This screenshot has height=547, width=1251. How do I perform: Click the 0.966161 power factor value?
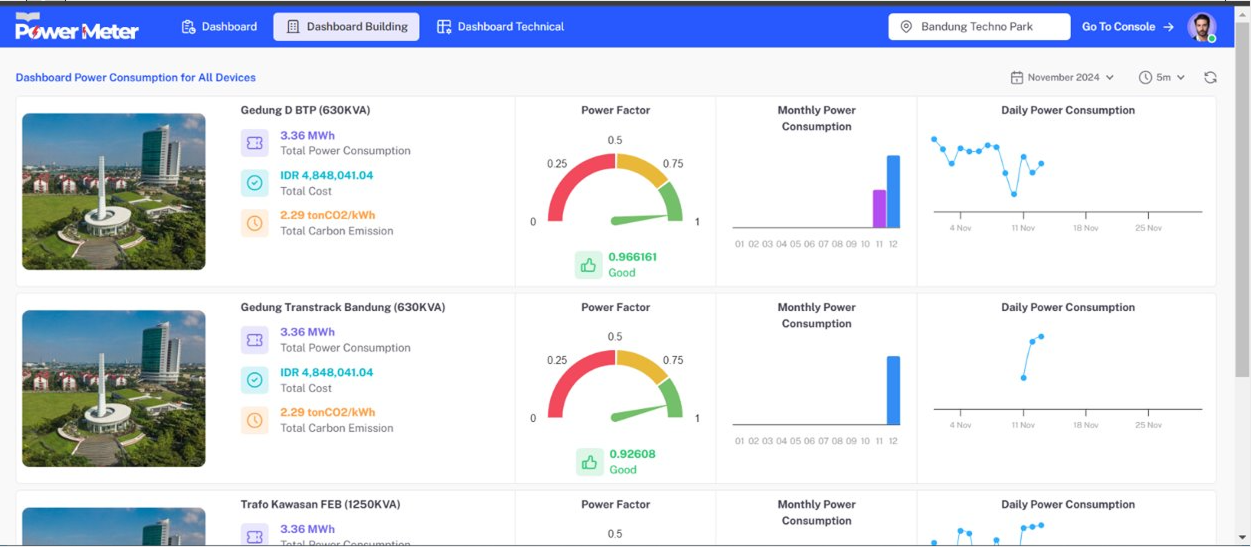pos(632,257)
